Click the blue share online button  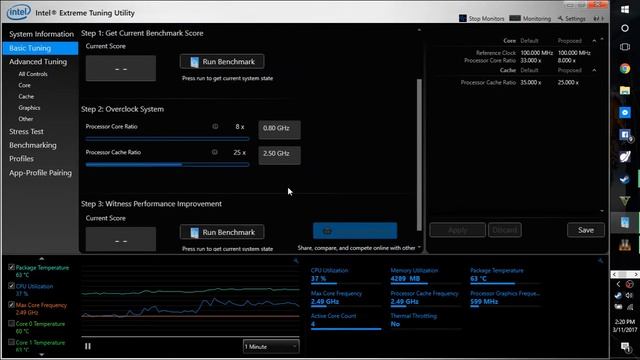point(355,231)
